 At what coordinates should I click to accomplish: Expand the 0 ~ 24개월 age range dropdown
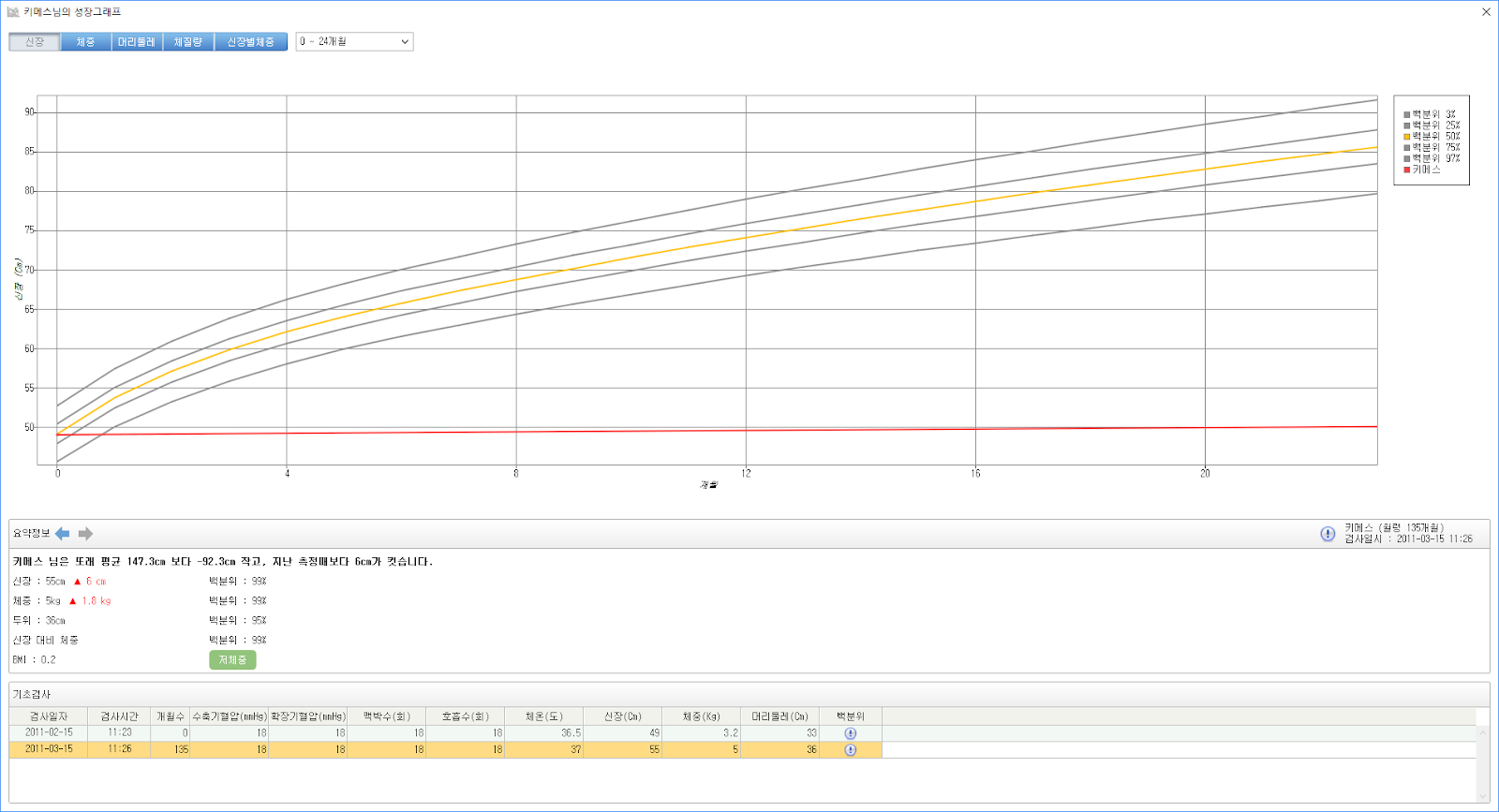coord(355,42)
